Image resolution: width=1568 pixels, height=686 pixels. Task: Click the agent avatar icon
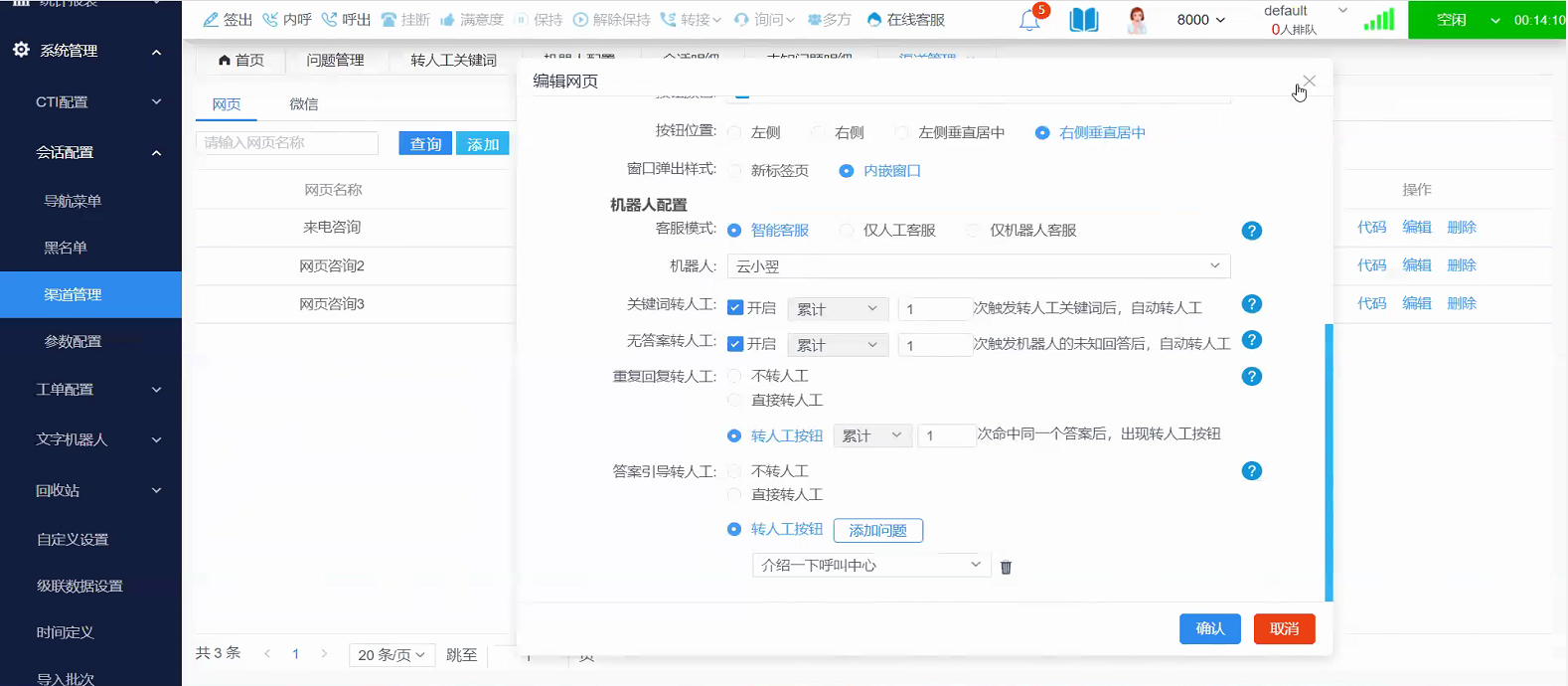(1138, 20)
